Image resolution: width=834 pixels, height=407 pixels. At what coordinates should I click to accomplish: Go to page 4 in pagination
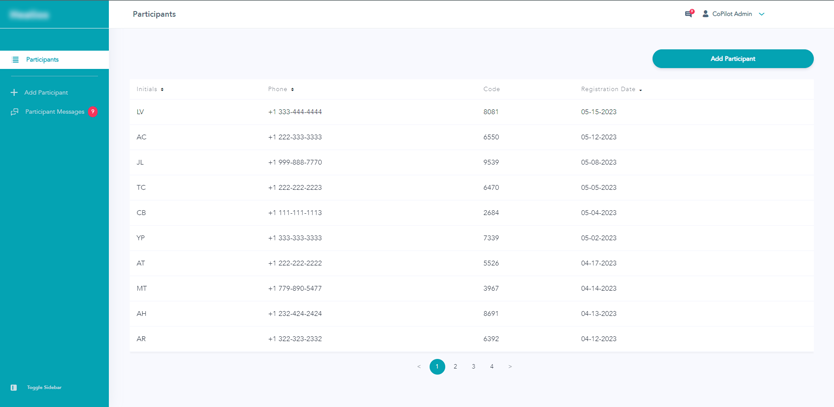[x=492, y=367]
